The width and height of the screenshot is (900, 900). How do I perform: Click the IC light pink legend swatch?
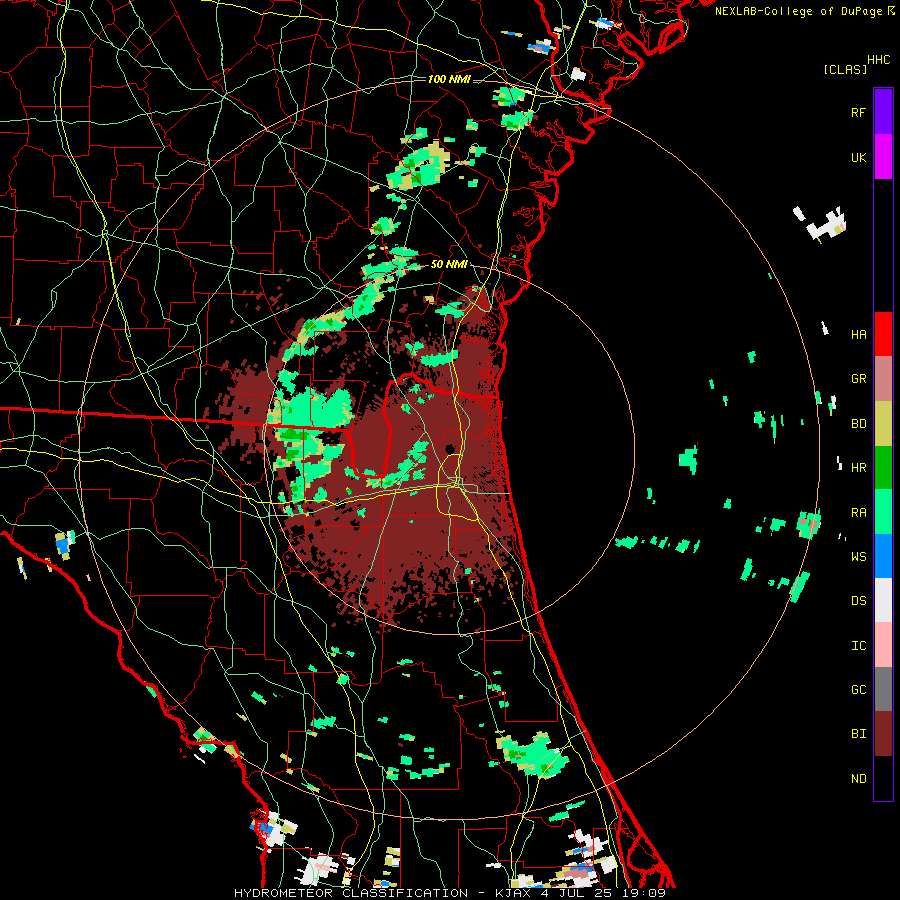pyautogui.click(x=883, y=645)
